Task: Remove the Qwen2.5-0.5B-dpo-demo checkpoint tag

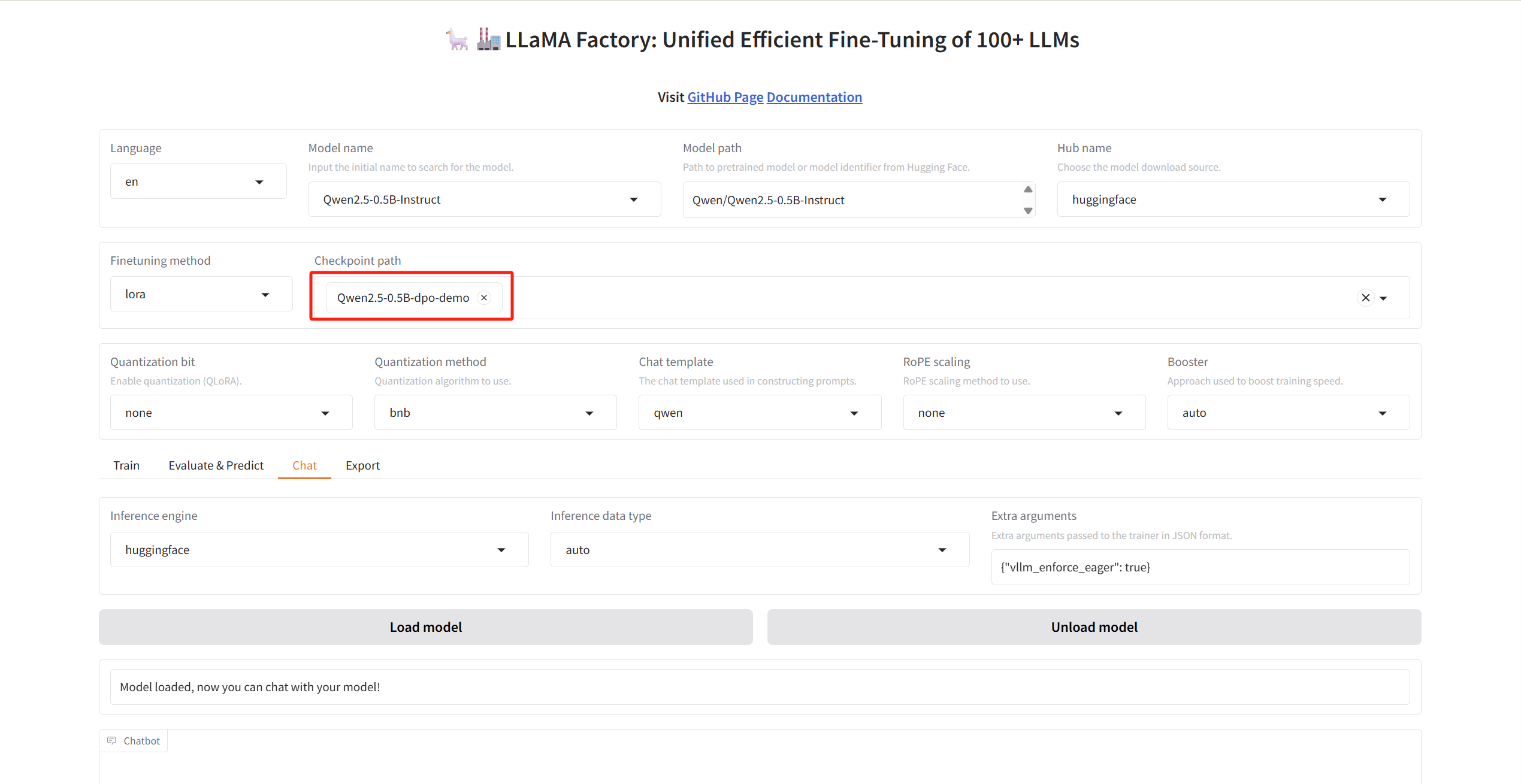Action: coord(484,298)
